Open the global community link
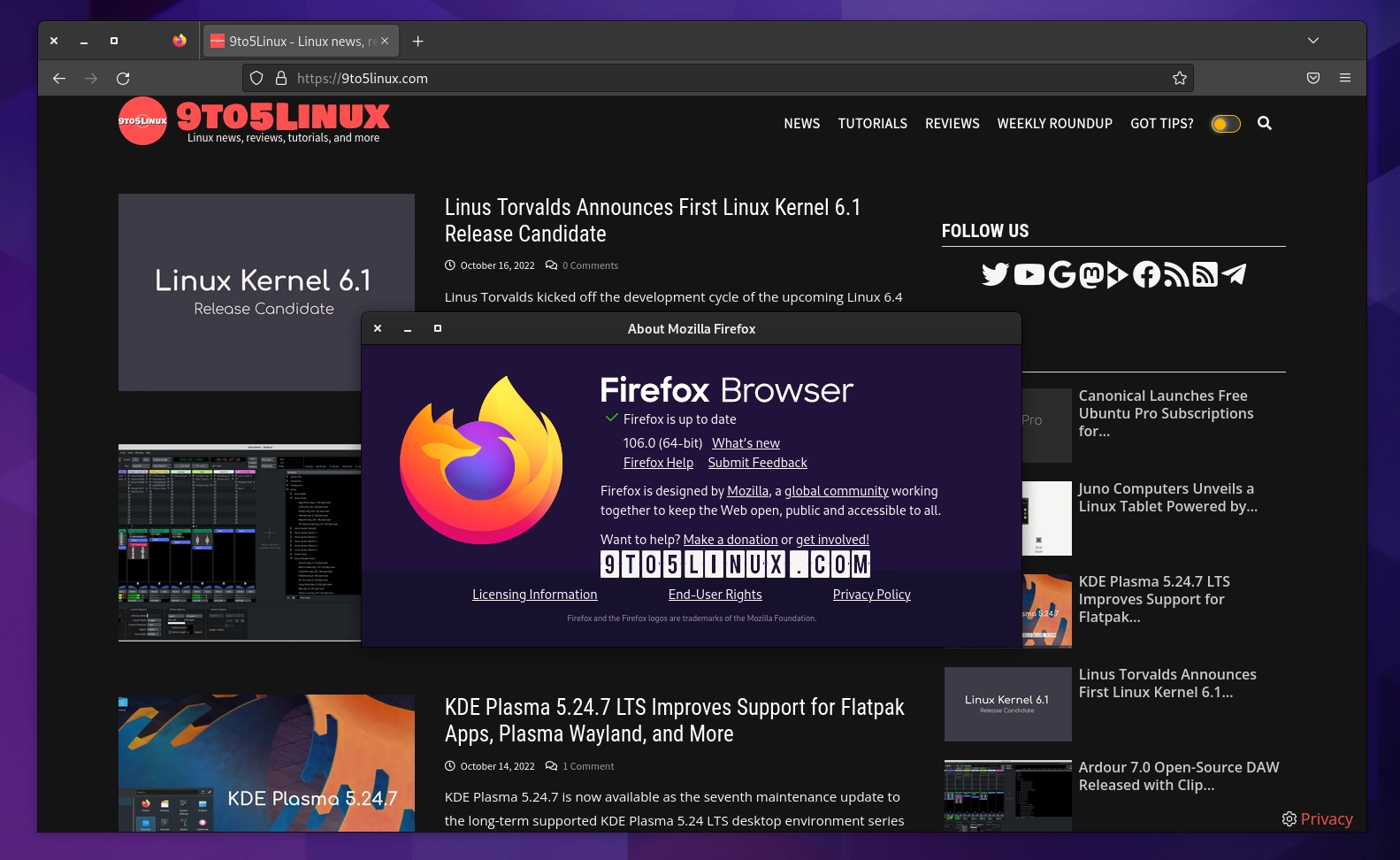 [837, 491]
